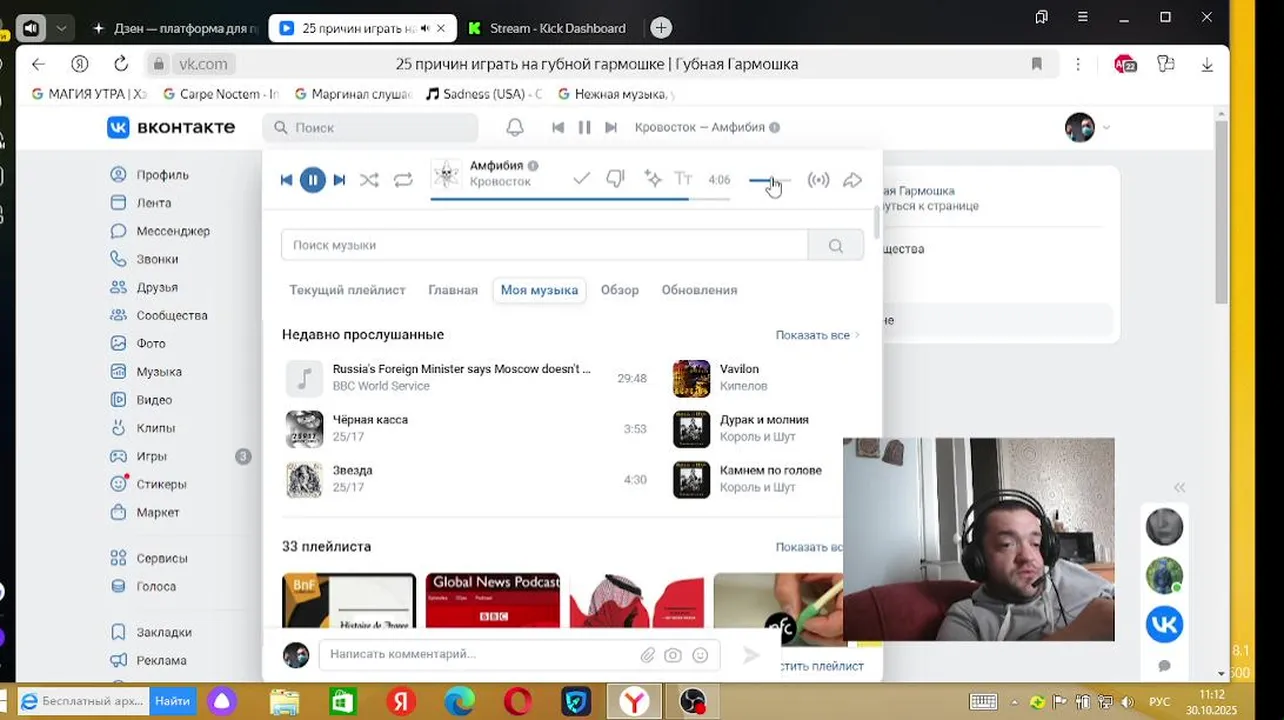Open the Обновления tab
This screenshot has height=720, width=1284.
(x=699, y=290)
